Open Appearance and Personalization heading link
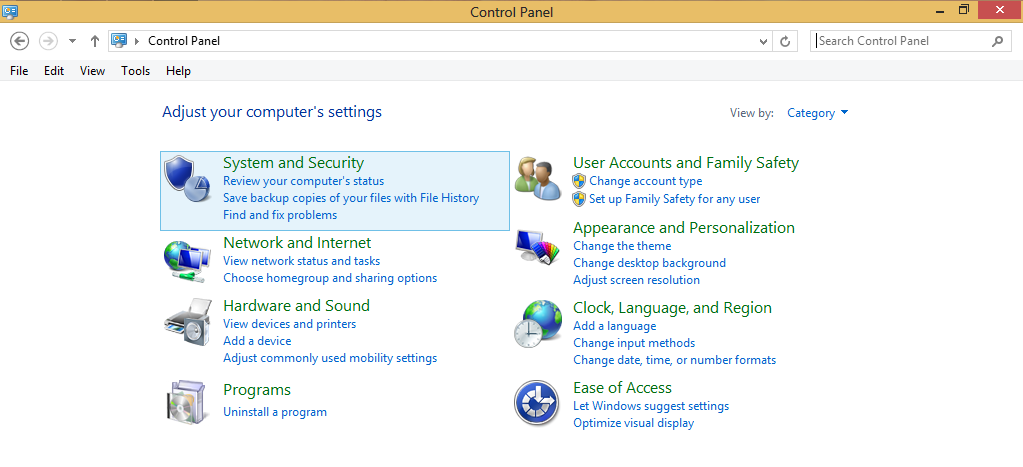1023x467 pixels. pos(684,228)
